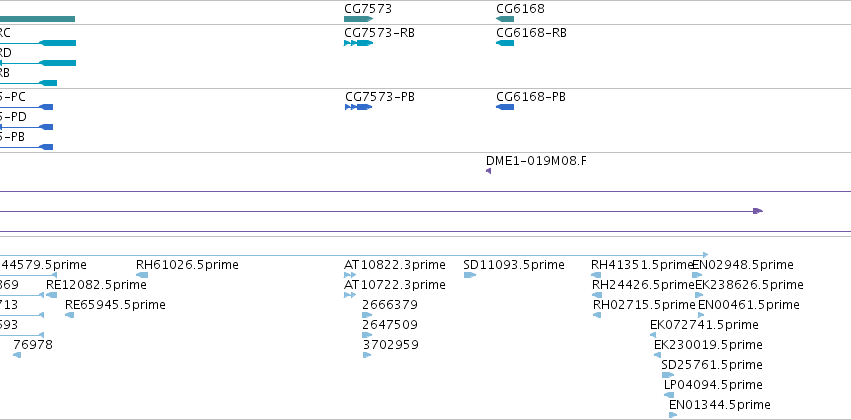Screen dimensions: 851x420
Task: Select the DME1-019M08.F purple marker
Action: [x=488, y=171]
